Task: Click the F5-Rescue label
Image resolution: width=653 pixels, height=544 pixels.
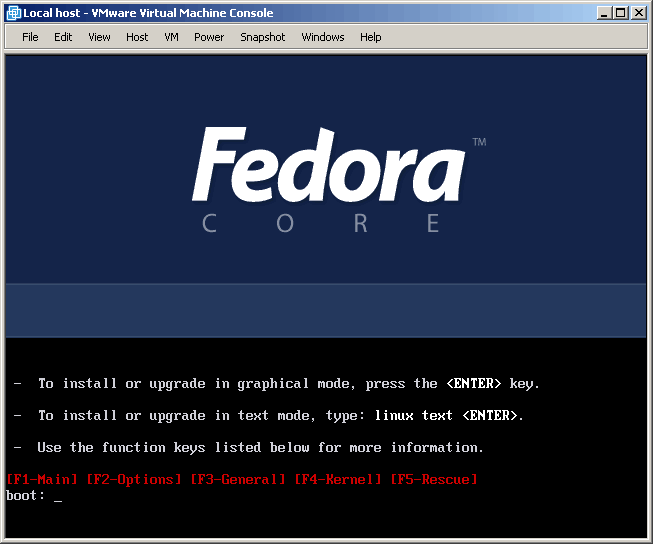Action: [434, 480]
